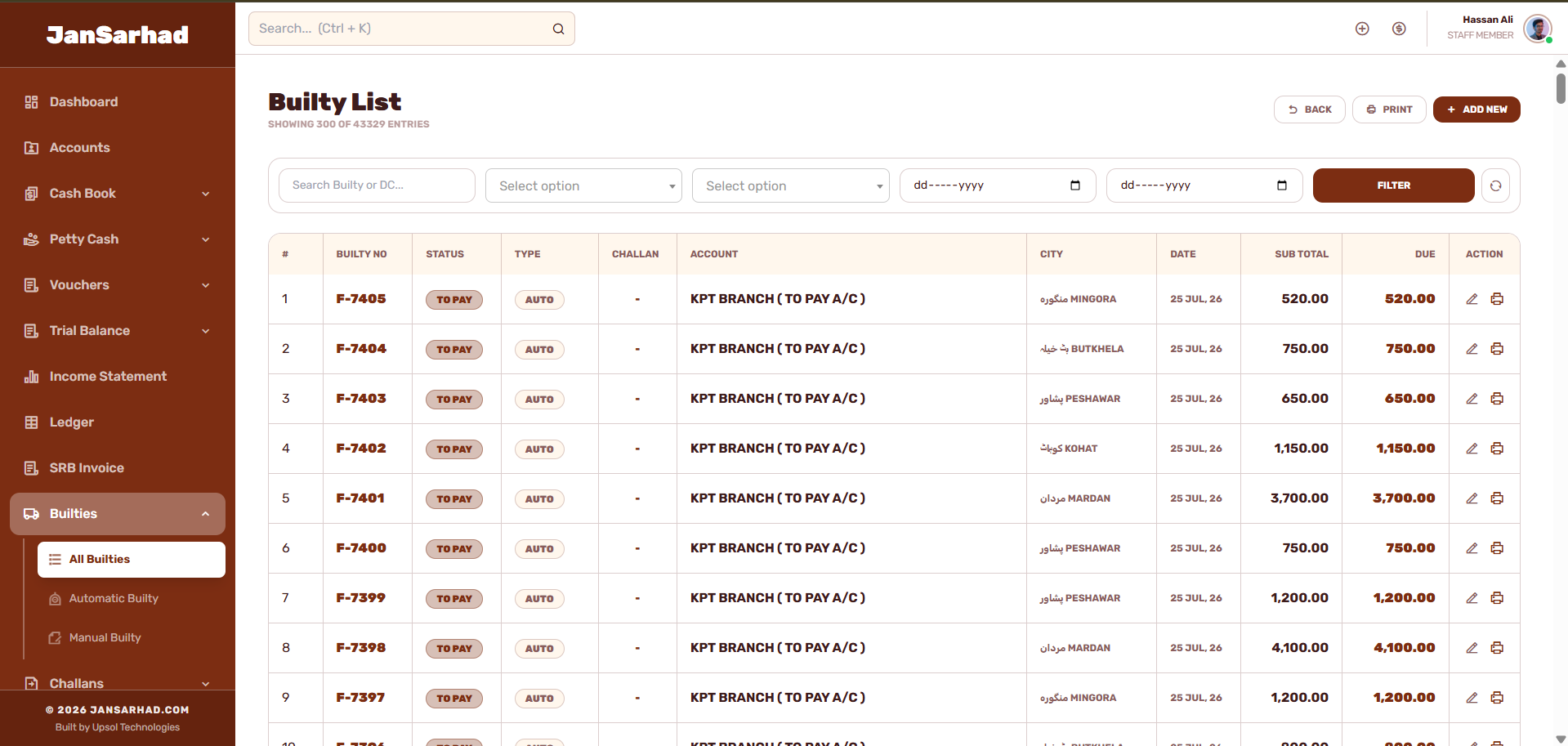Edit builty F-7398 with pencil icon

1472,648
